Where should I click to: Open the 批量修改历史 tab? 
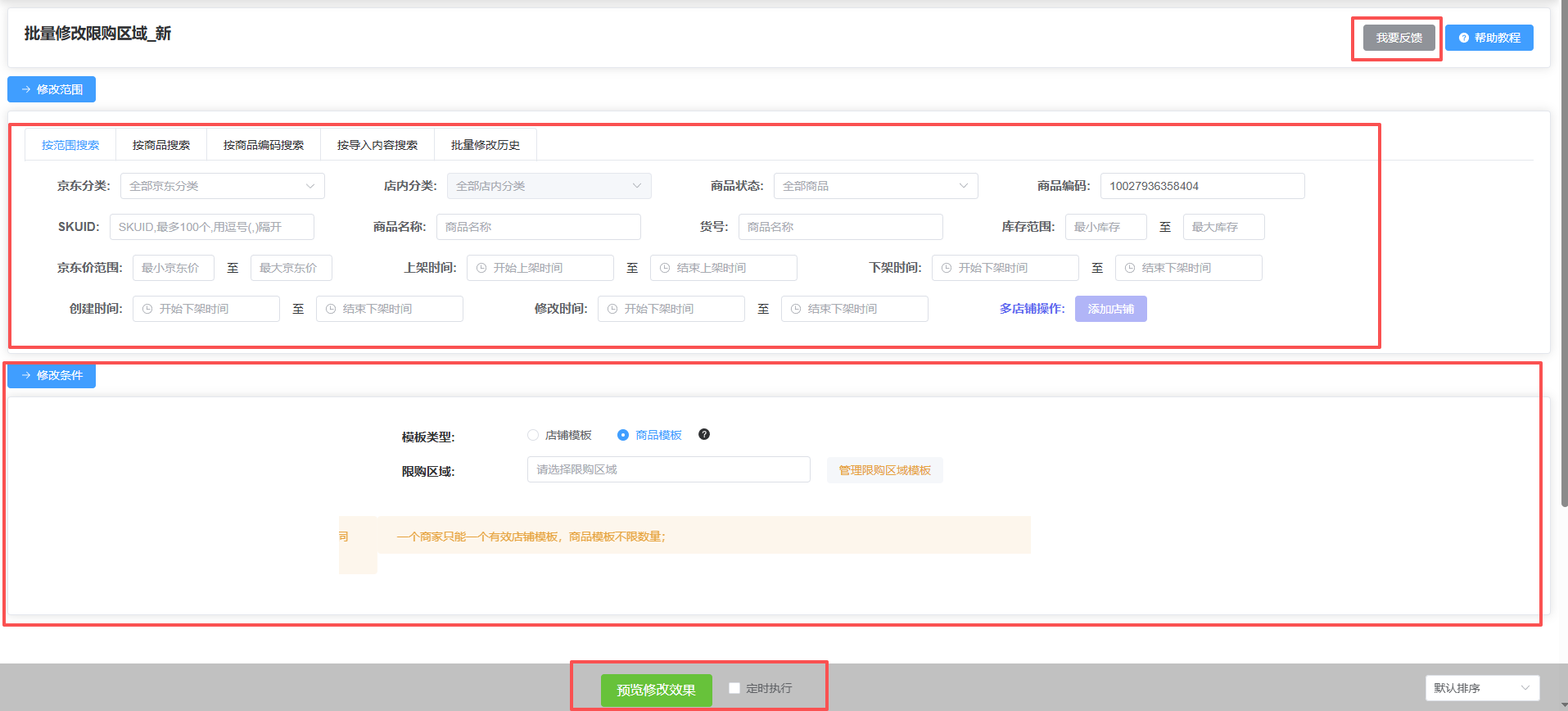tap(486, 145)
